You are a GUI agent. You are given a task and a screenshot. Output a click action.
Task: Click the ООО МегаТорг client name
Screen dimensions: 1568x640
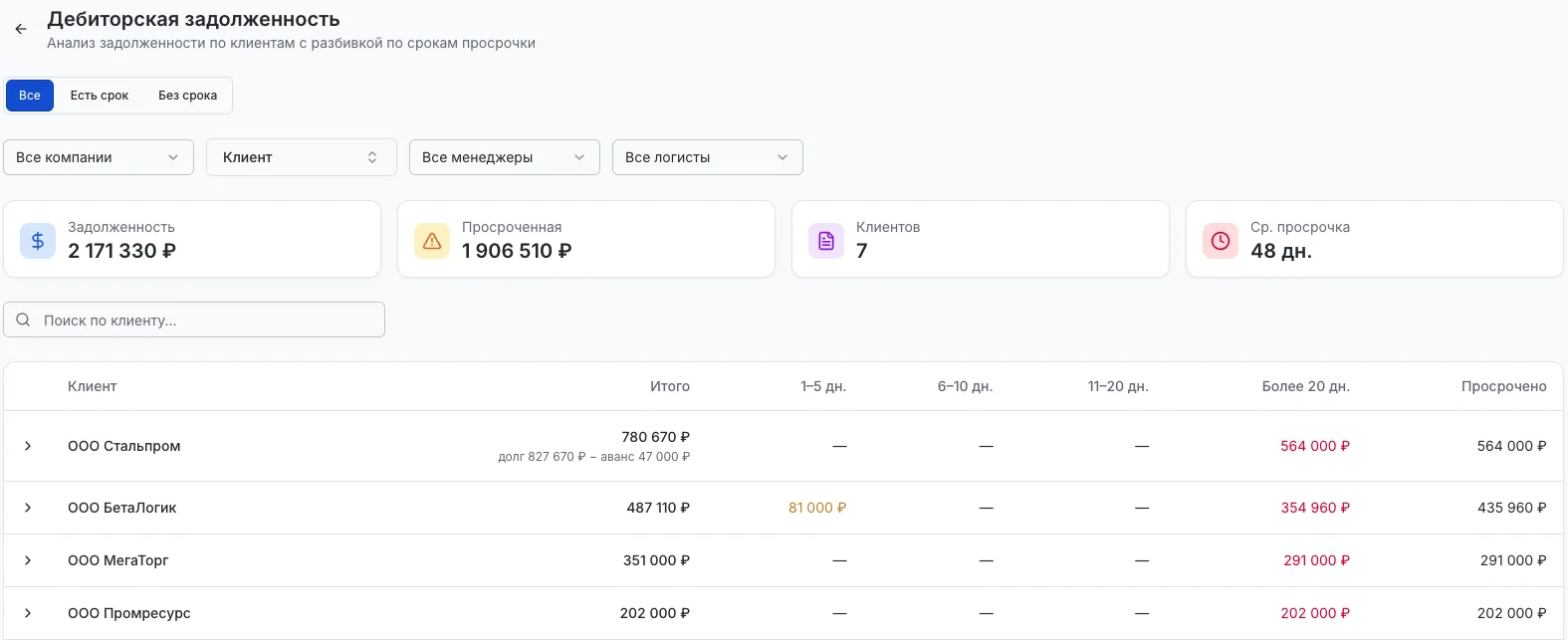[118, 560]
